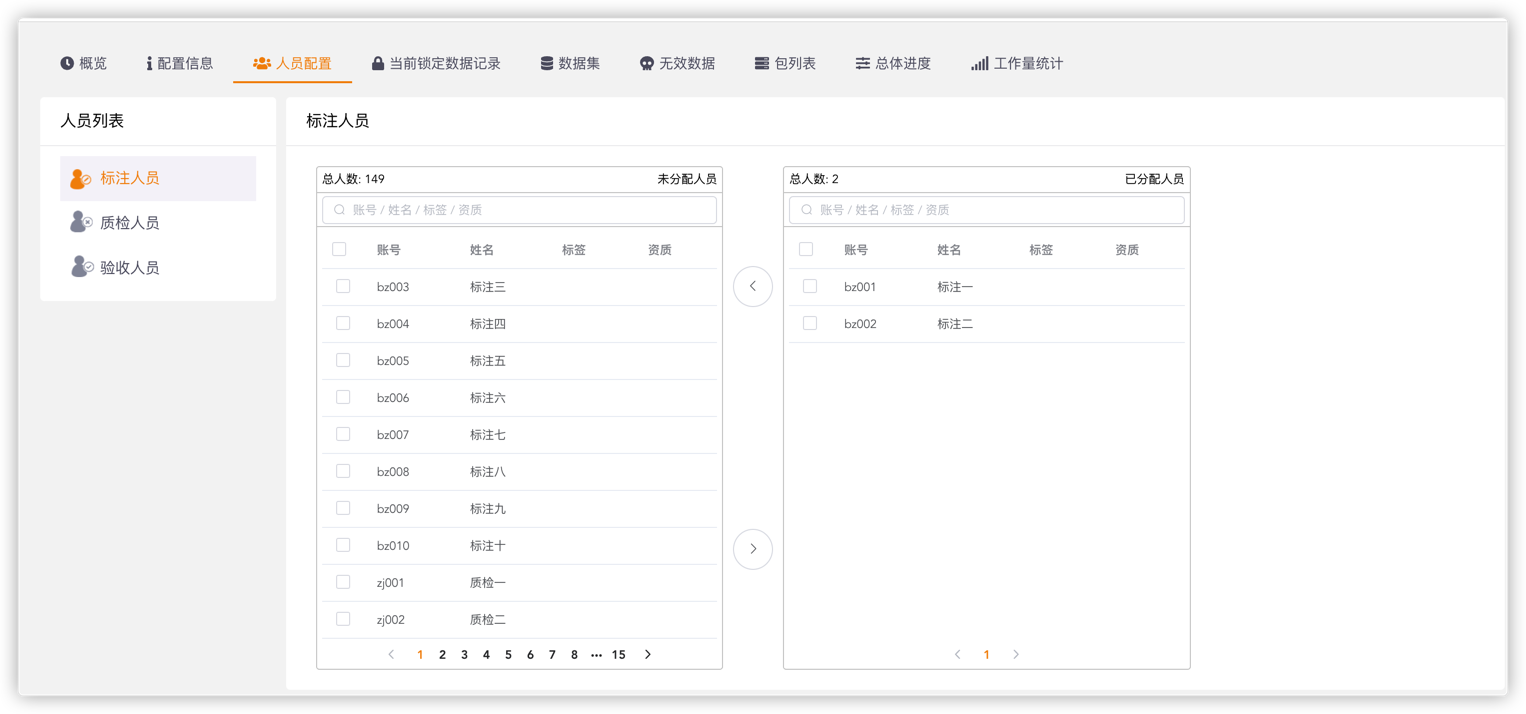Switch to 当前锁定数据记录 tab
Screen dimensions: 1526x714
pos(436,63)
